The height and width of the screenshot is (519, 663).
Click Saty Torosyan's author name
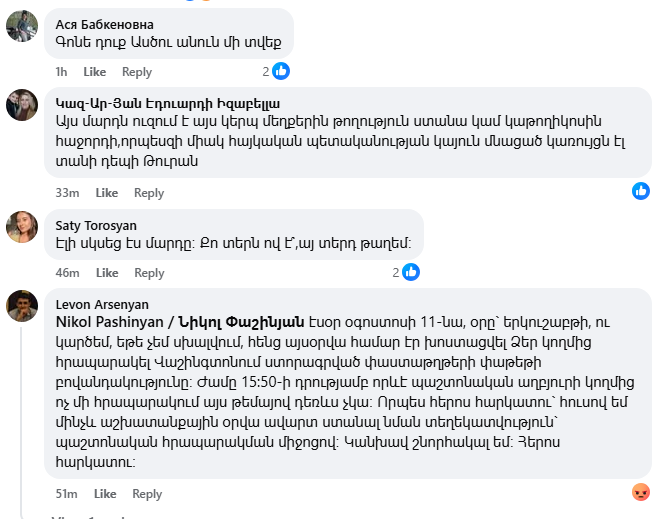(96, 225)
